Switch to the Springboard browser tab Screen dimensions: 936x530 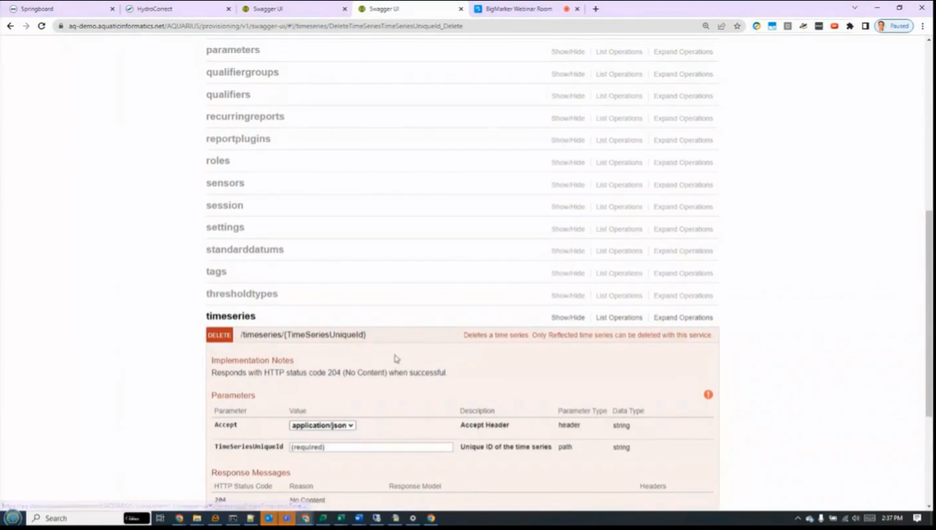[60, 9]
